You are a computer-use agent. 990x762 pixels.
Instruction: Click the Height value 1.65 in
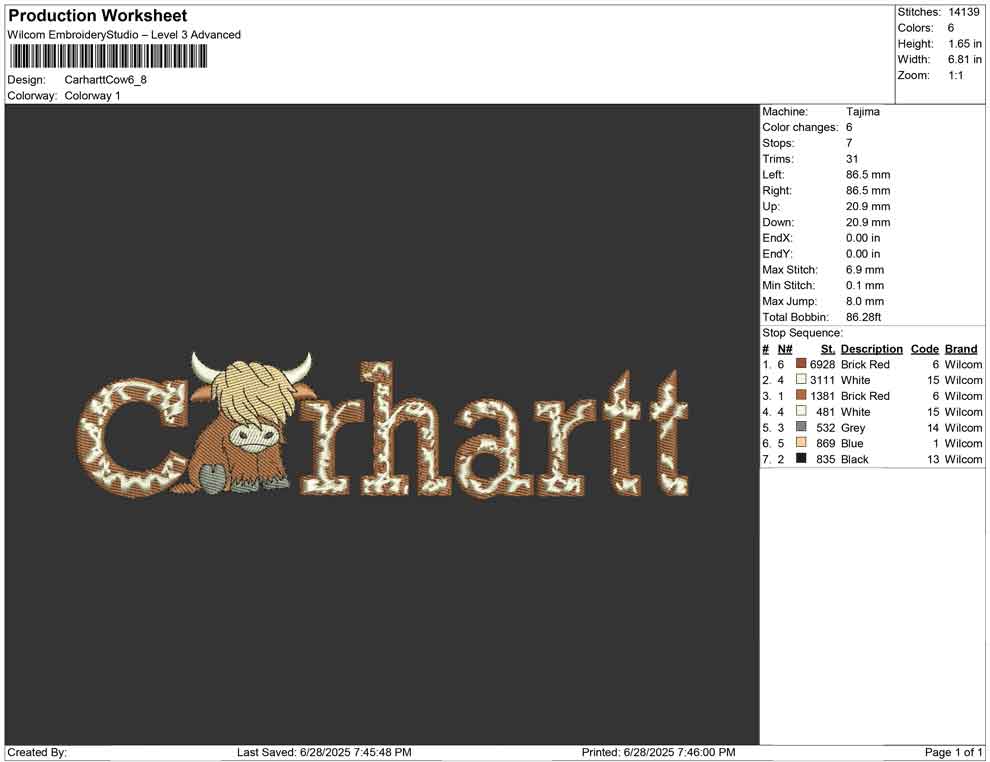point(965,44)
